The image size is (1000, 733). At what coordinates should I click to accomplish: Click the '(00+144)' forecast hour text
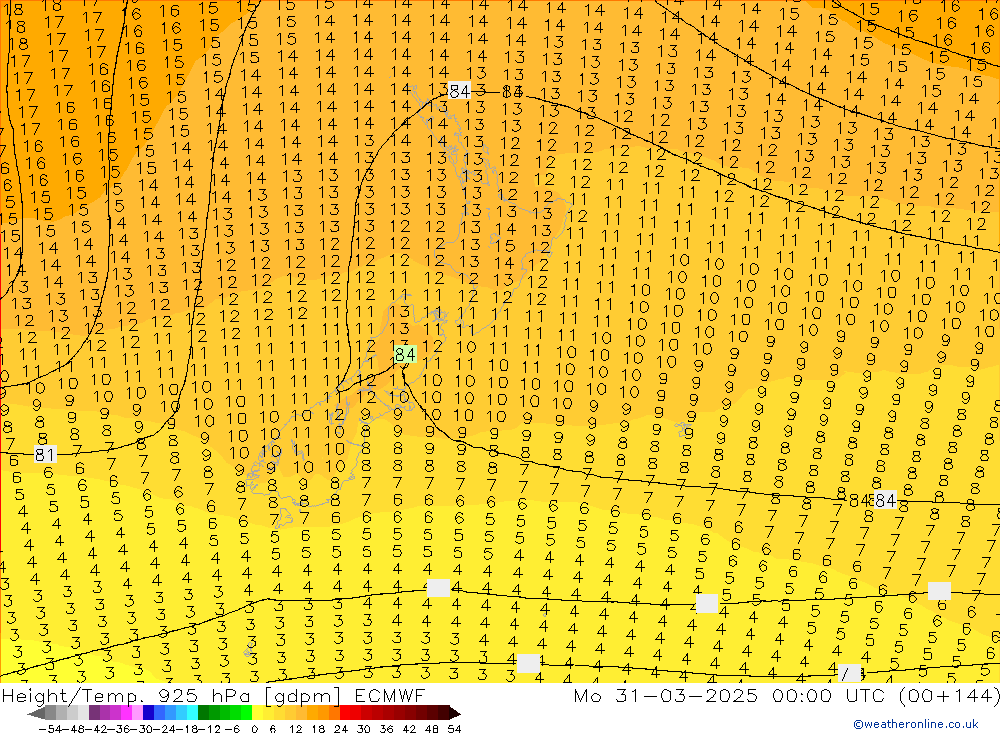click(x=948, y=695)
